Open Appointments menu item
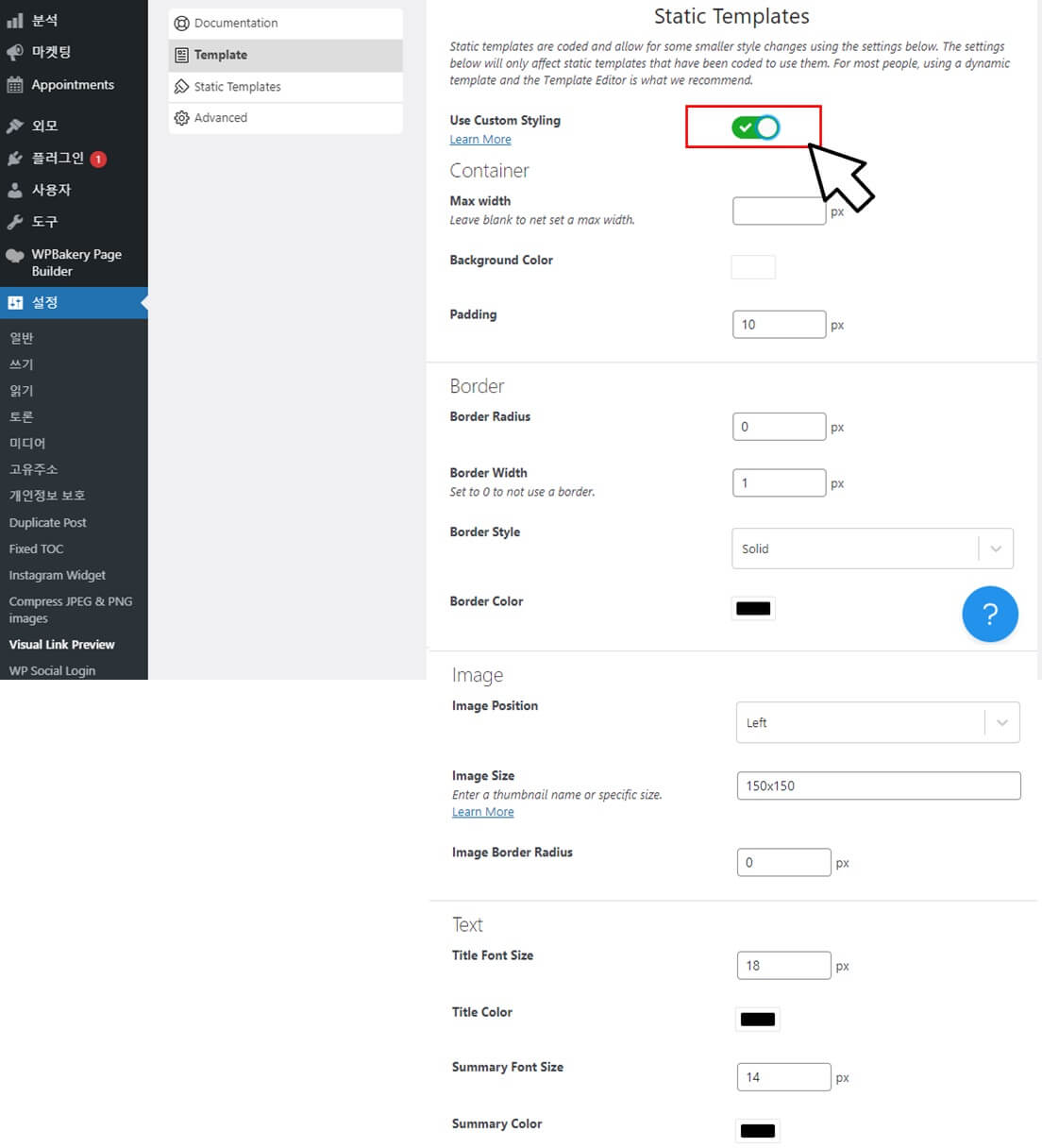 click(74, 85)
